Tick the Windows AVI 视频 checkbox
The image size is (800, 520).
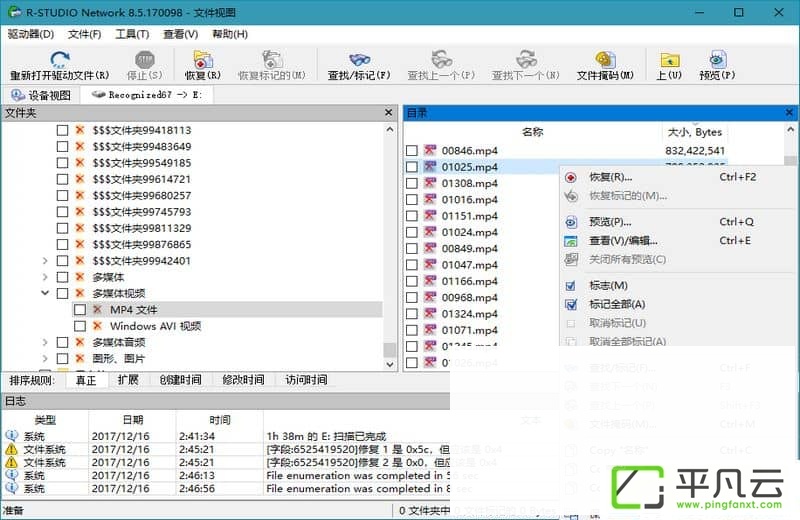pos(80,326)
